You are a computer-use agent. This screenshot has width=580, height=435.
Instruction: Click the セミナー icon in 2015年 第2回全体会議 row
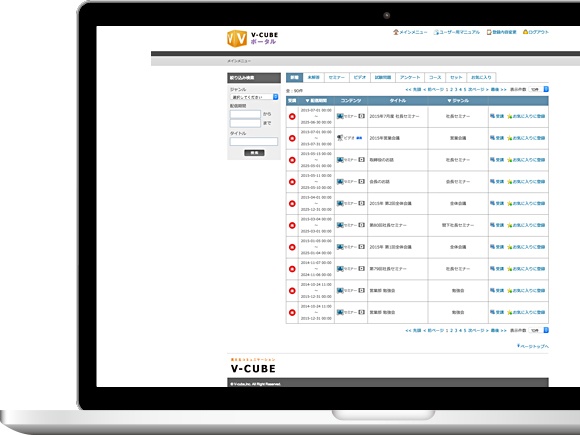[x=340, y=203]
